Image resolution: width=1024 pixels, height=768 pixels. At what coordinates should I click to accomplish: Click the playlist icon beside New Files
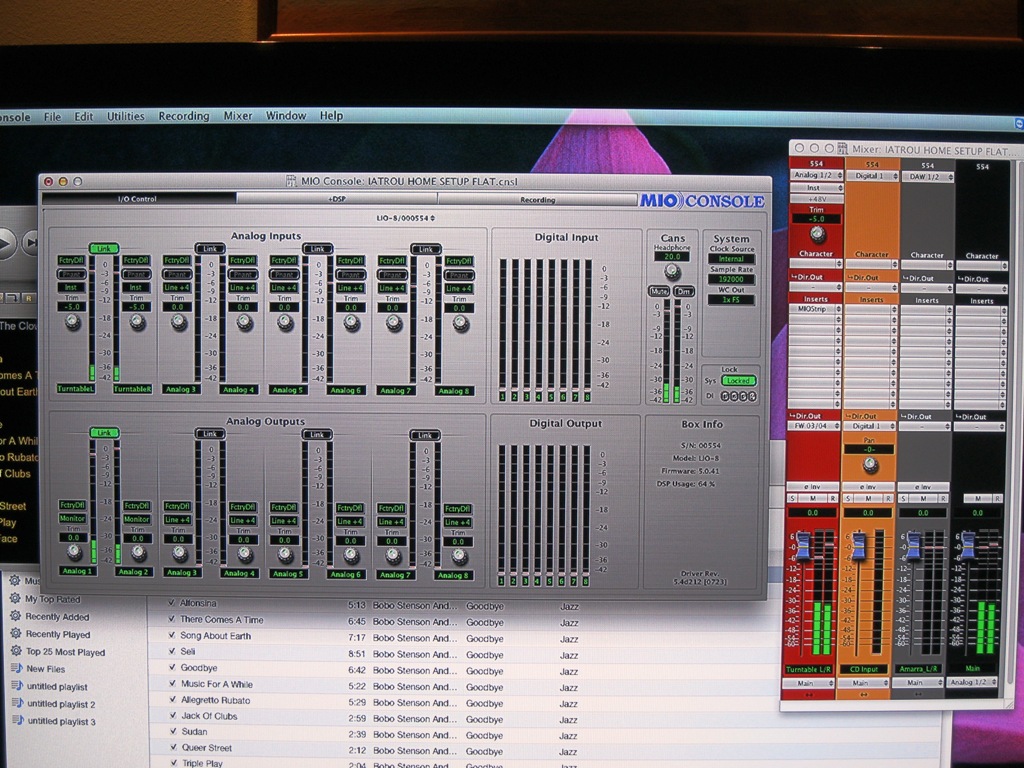(x=17, y=667)
